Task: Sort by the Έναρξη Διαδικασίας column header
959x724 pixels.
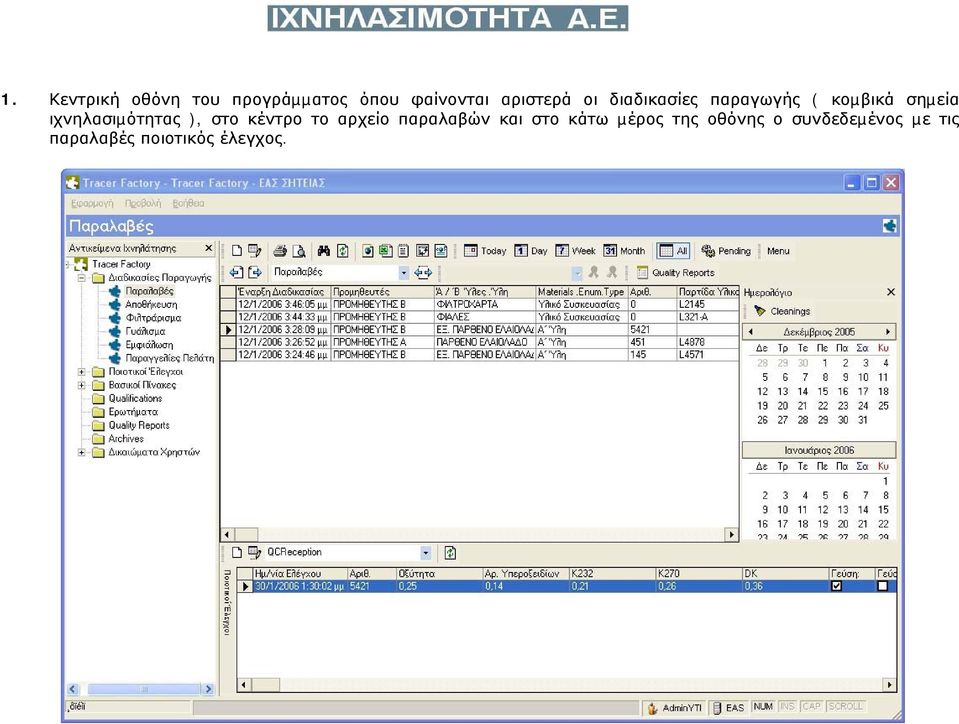Action: click(x=284, y=292)
